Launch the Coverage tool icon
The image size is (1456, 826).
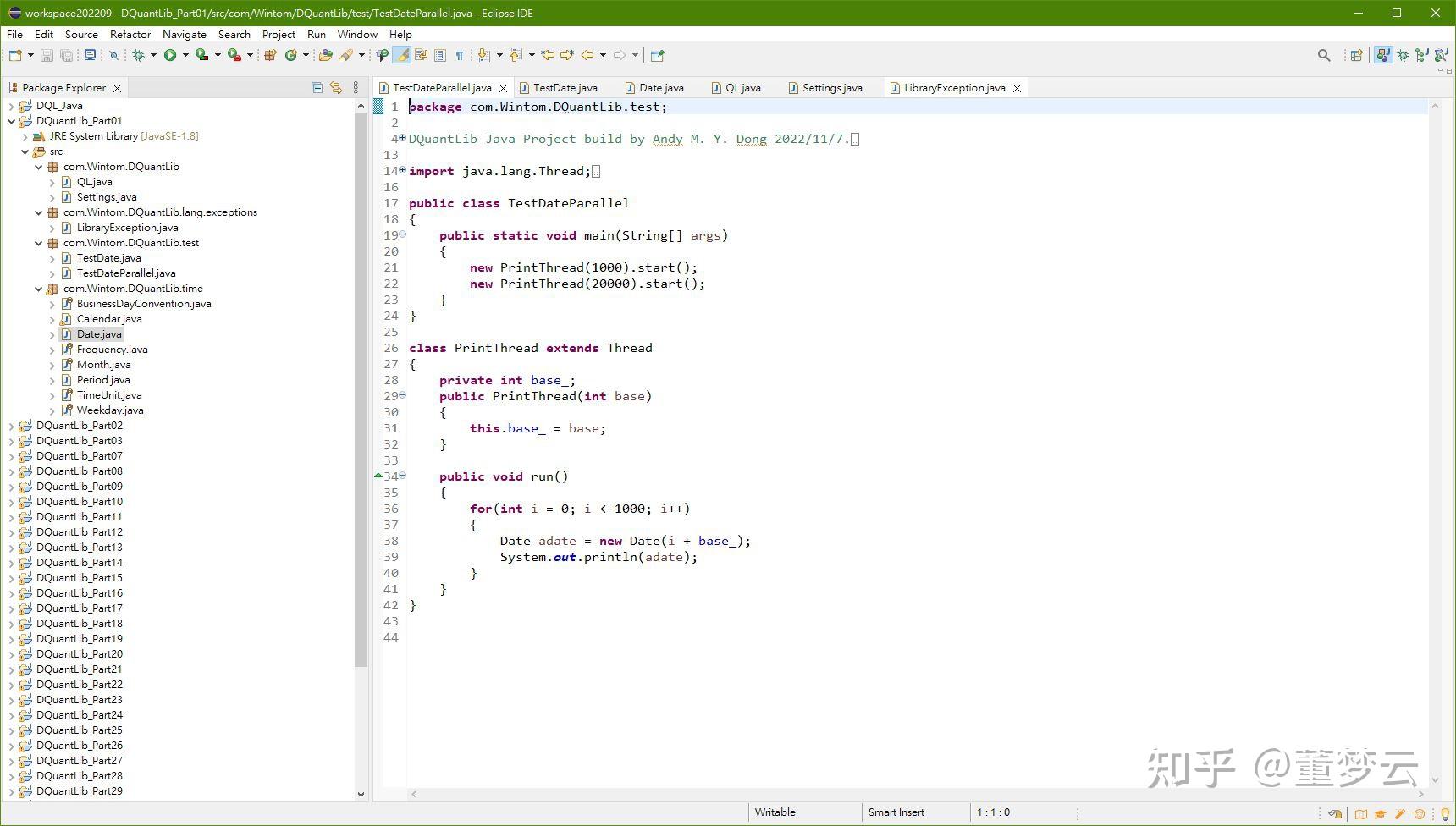click(x=201, y=55)
